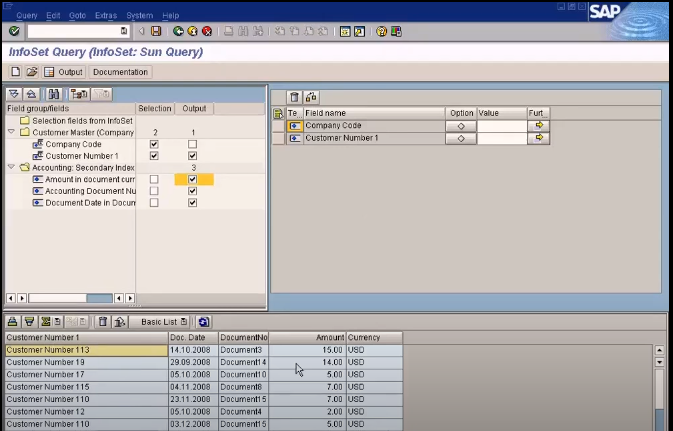Click the icon left of Basic List
This screenshot has height=431, width=673.
point(119,322)
